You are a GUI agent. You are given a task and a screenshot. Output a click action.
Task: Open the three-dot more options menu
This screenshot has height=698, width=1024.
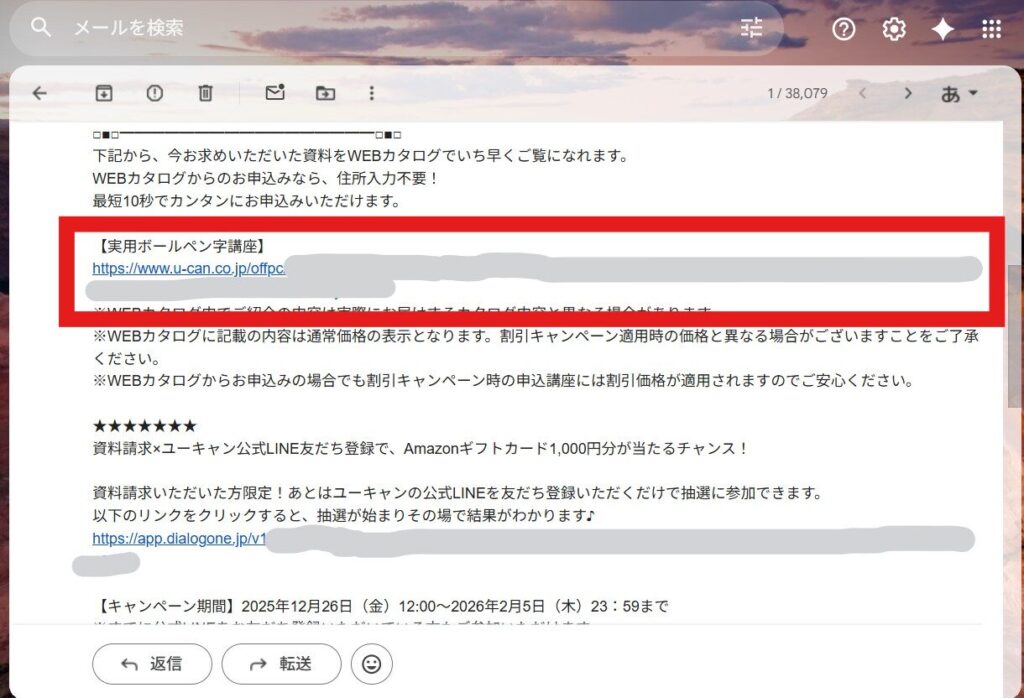pos(372,93)
